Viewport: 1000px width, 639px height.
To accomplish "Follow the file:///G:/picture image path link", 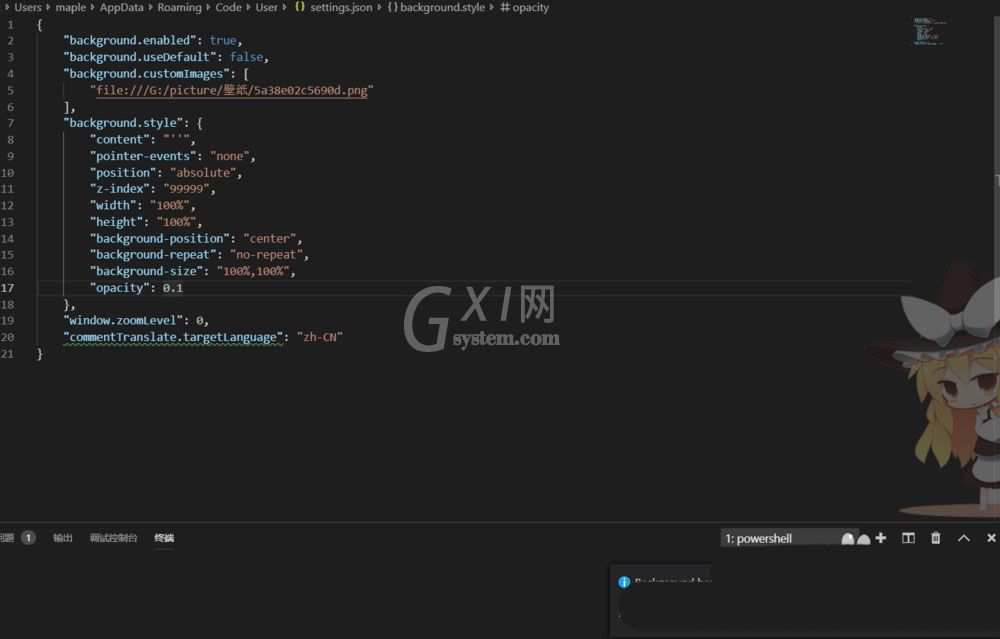I will point(232,90).
